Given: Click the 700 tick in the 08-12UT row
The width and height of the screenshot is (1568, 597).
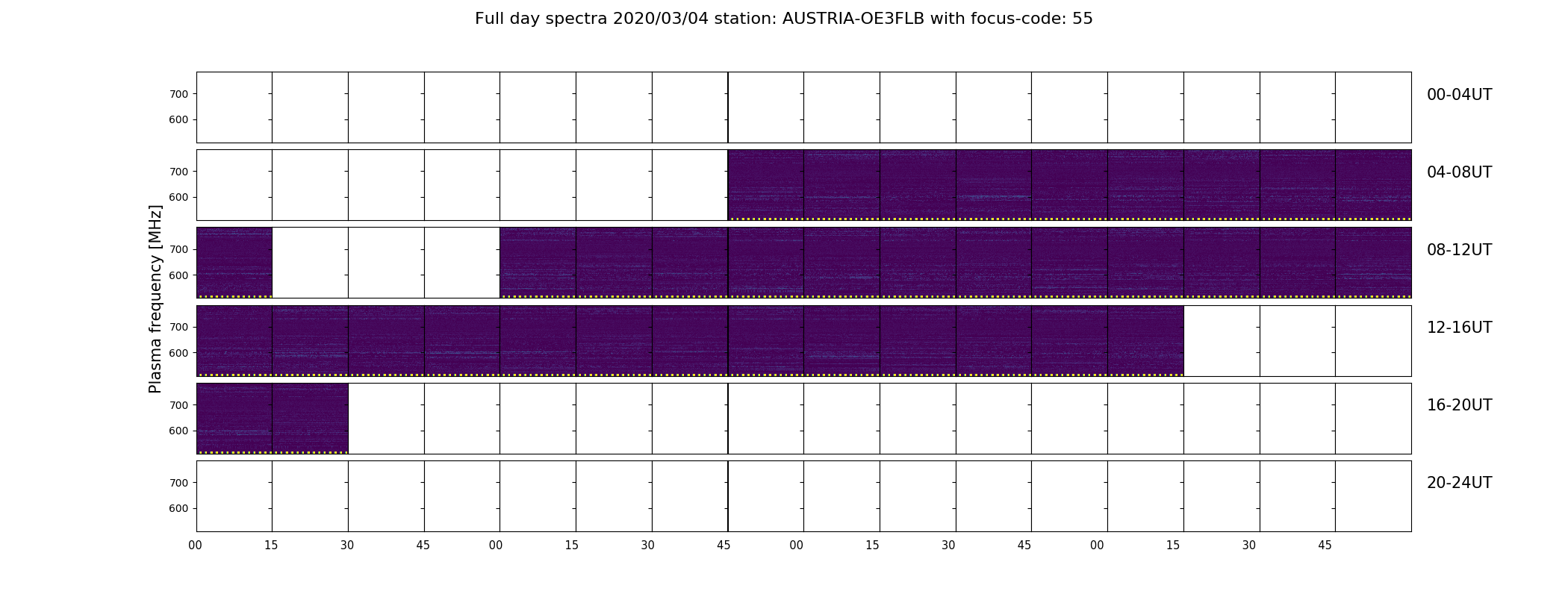Looking at the screenshot, I should [178, 249].
